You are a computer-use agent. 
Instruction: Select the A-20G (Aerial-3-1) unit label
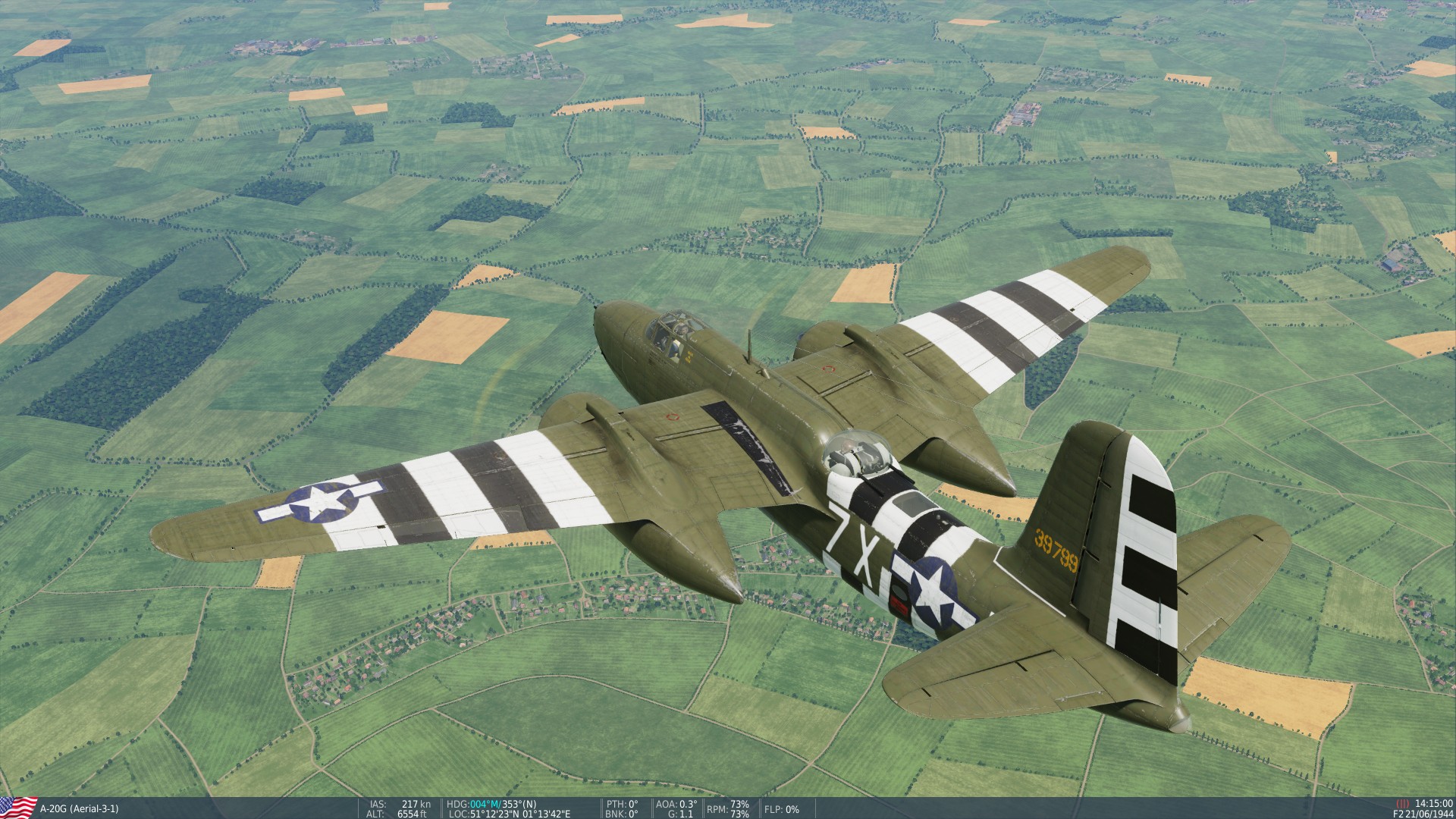[79, 809]
